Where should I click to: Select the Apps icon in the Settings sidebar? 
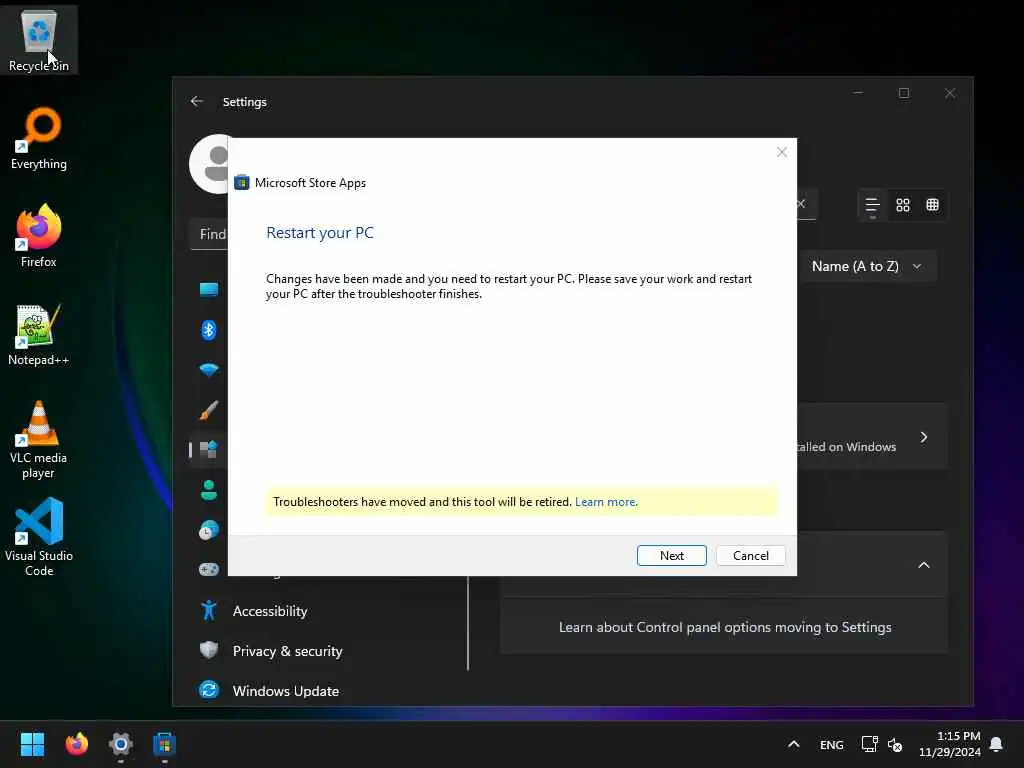pos(209,449)
